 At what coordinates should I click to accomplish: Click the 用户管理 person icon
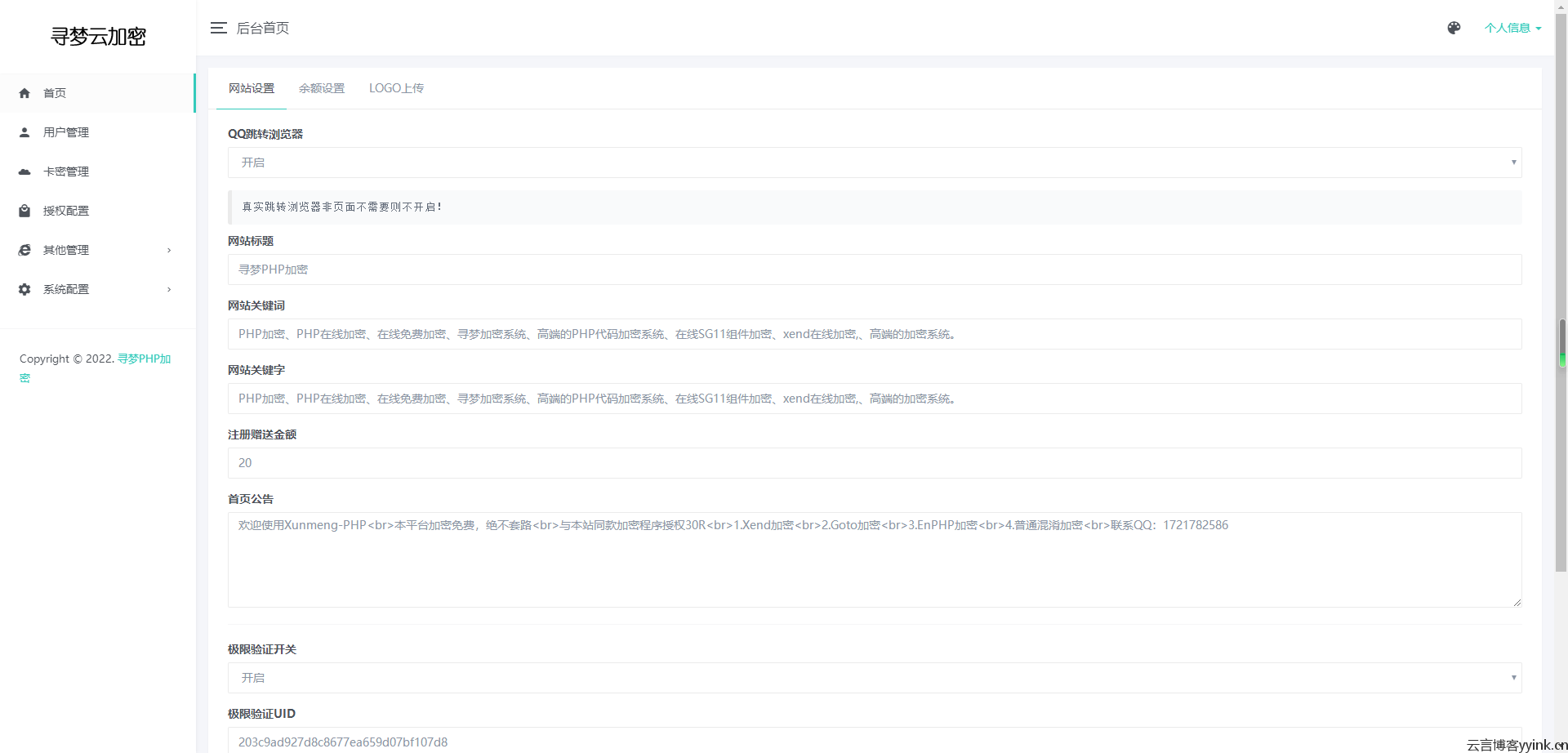tap(24, 132)
